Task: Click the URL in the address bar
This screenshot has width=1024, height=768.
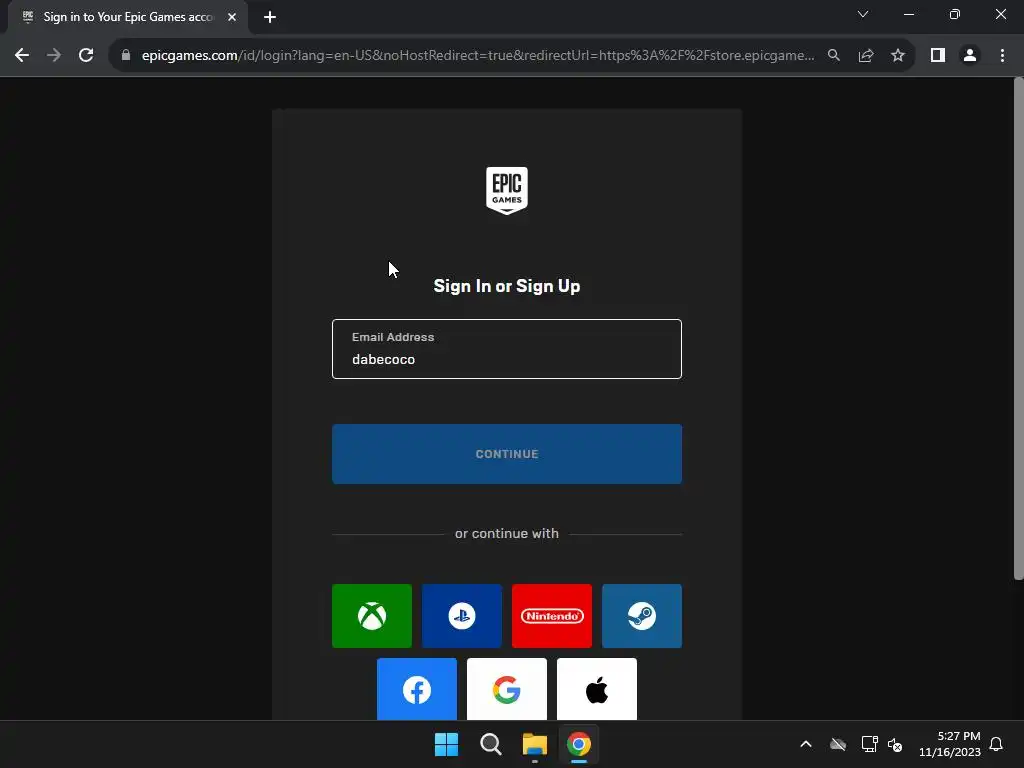Action: coord(478,56)
